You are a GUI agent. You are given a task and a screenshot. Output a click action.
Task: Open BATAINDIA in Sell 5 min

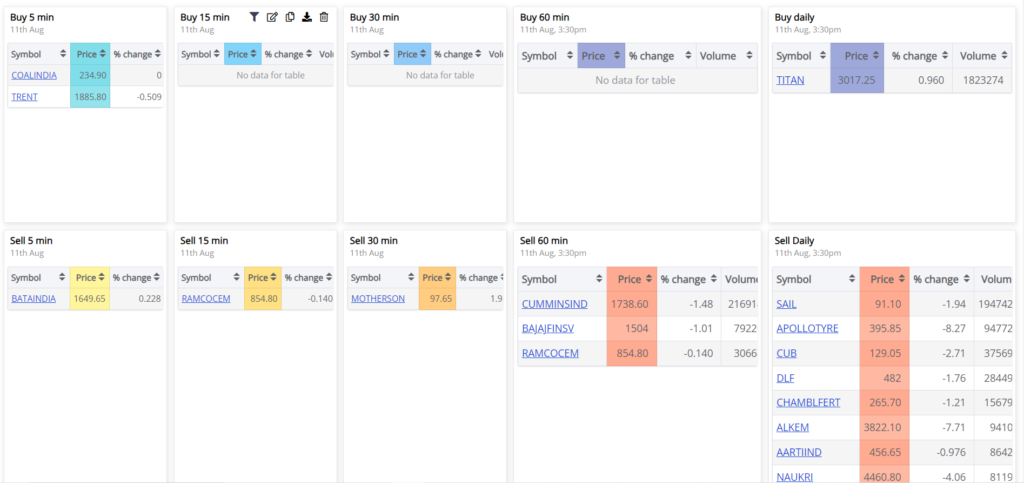point(34,298)
